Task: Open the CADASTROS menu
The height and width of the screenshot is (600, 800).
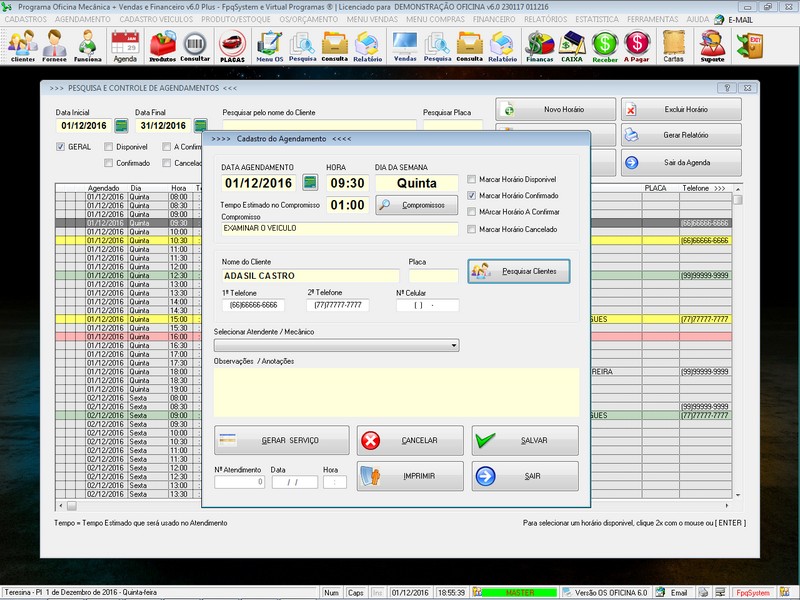Action: (x=26, y=19)
